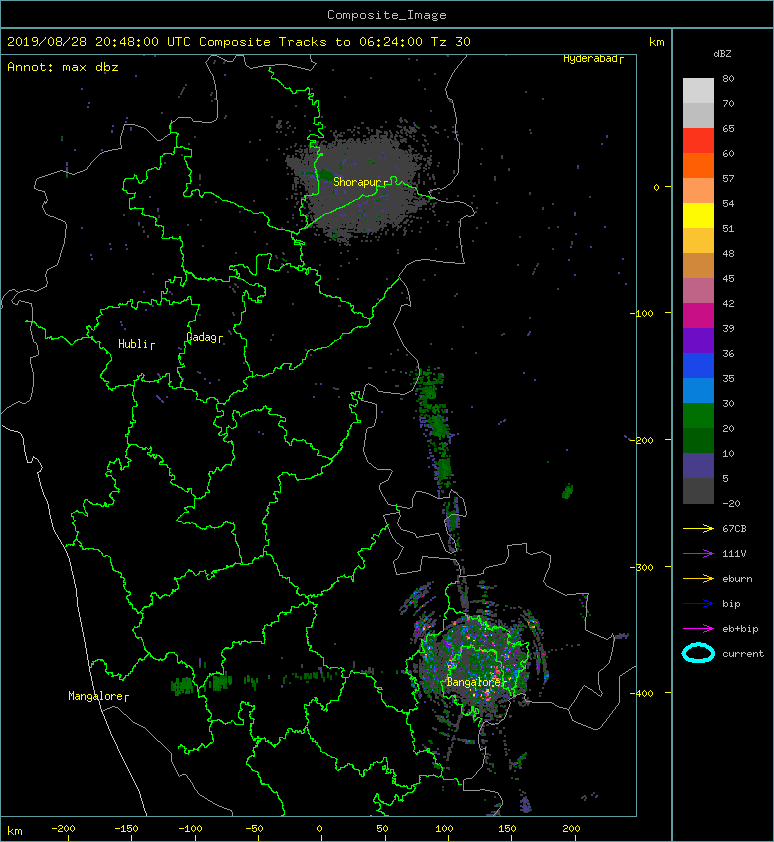
Task: Click the -150 tick on the horizontal axis
Action: 127,829
